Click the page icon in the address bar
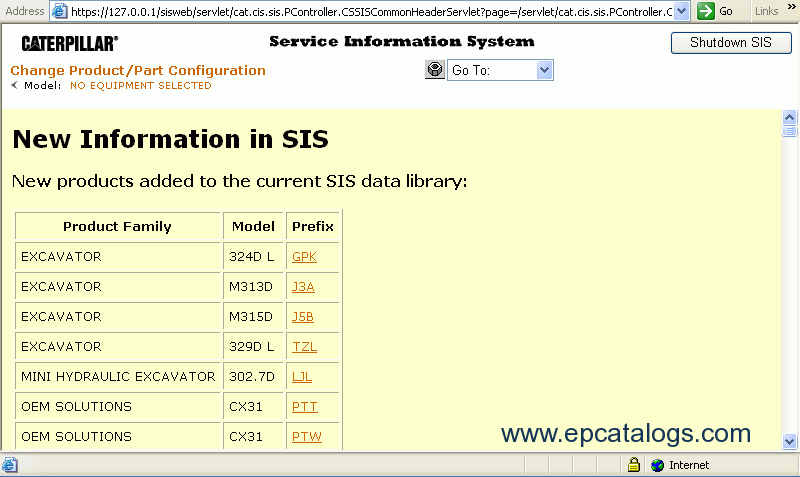This screenshot has height=477, width=800. click(x=60, y=11)
